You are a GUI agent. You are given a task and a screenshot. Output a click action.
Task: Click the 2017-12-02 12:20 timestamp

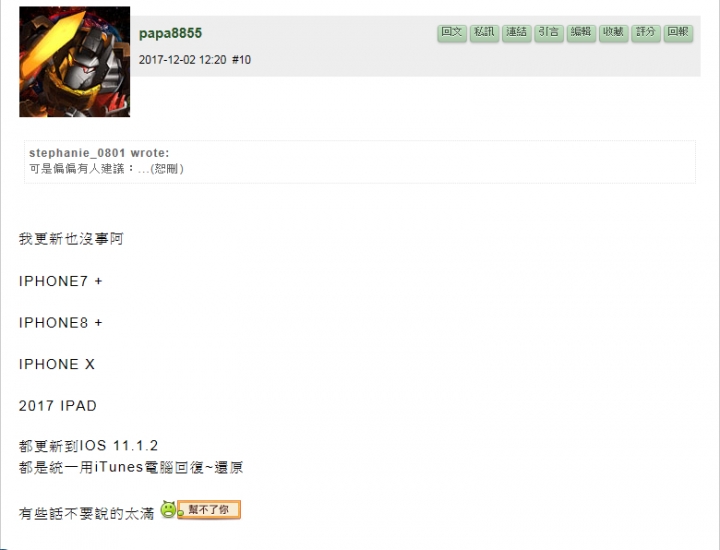tap(183, 60)
